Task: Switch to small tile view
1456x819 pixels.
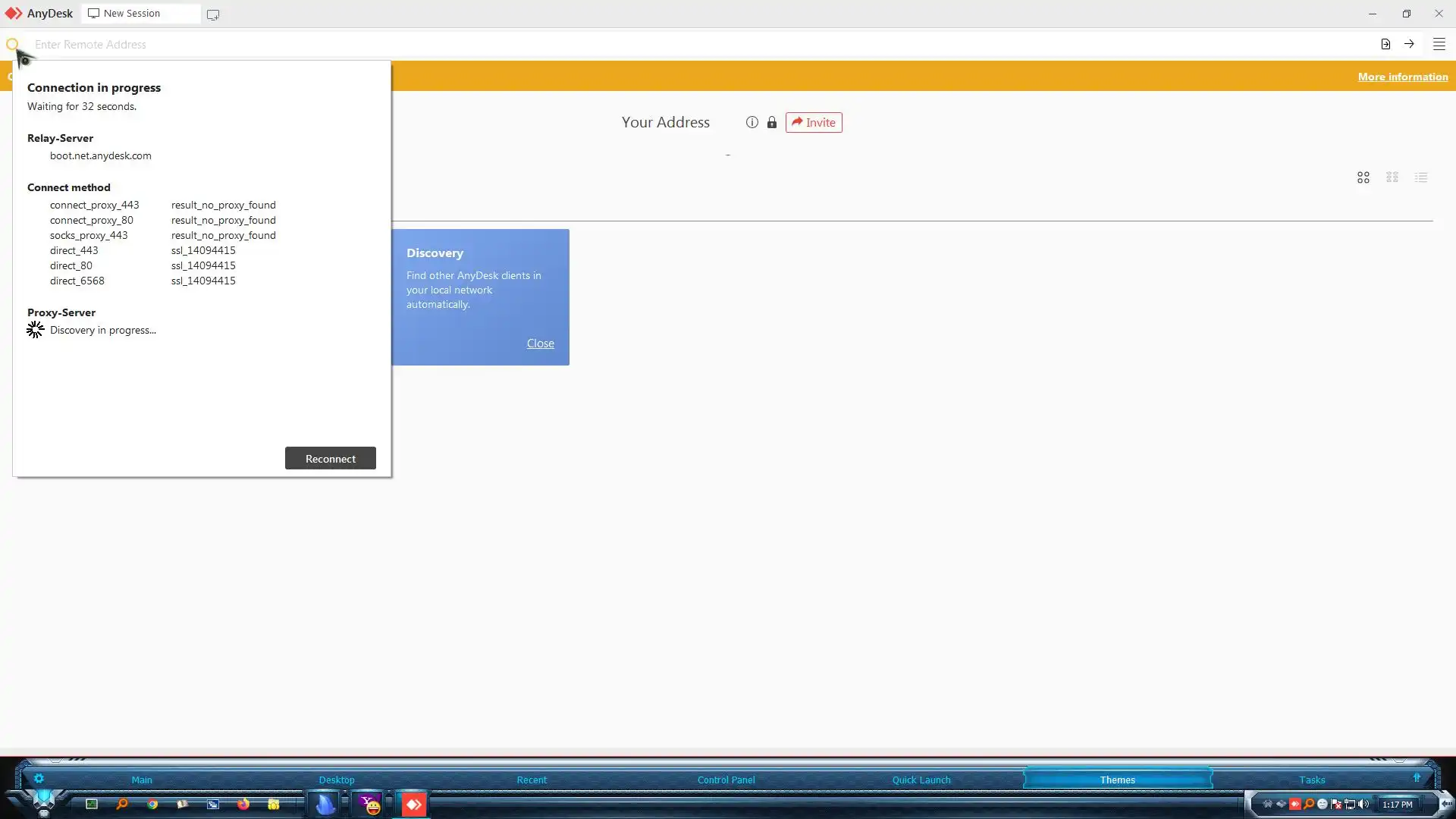Action: pos(1392,177)
